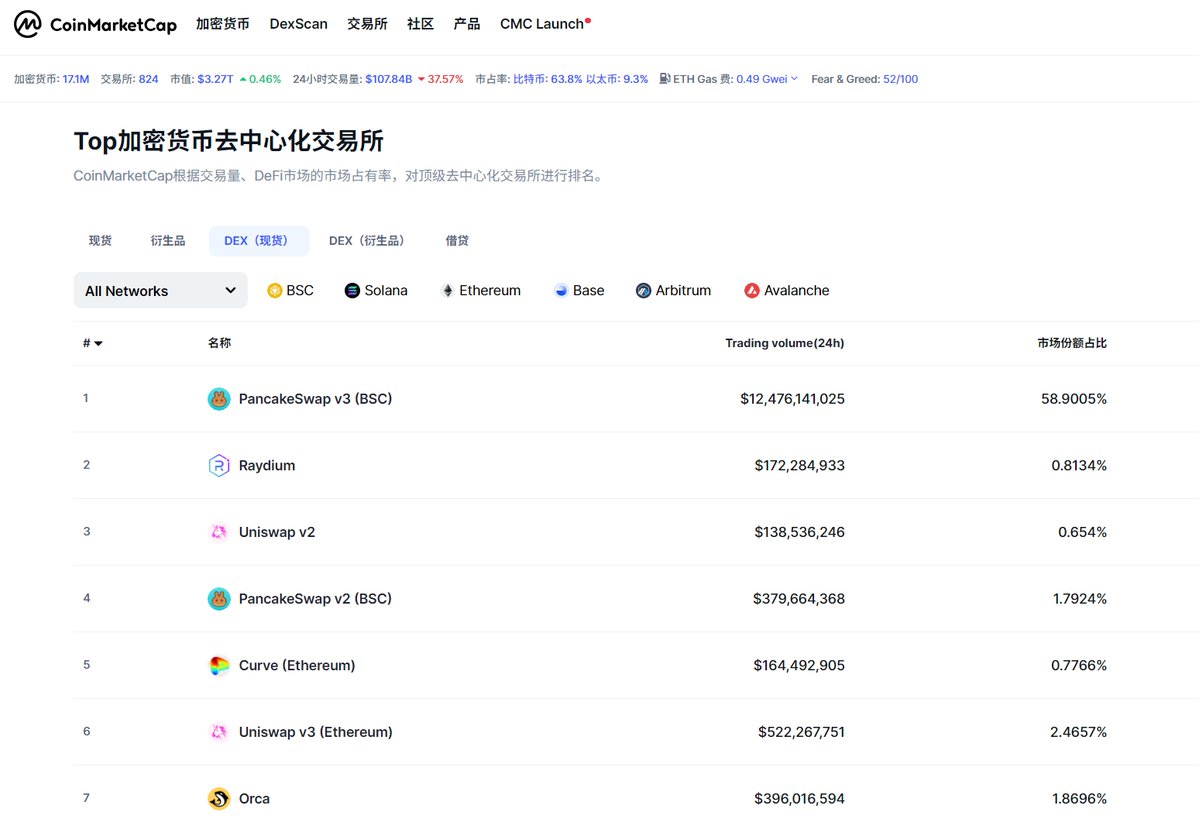Viewport: 1199px width, 826px height.
Task: Filter by Base network
Action: 579,291
